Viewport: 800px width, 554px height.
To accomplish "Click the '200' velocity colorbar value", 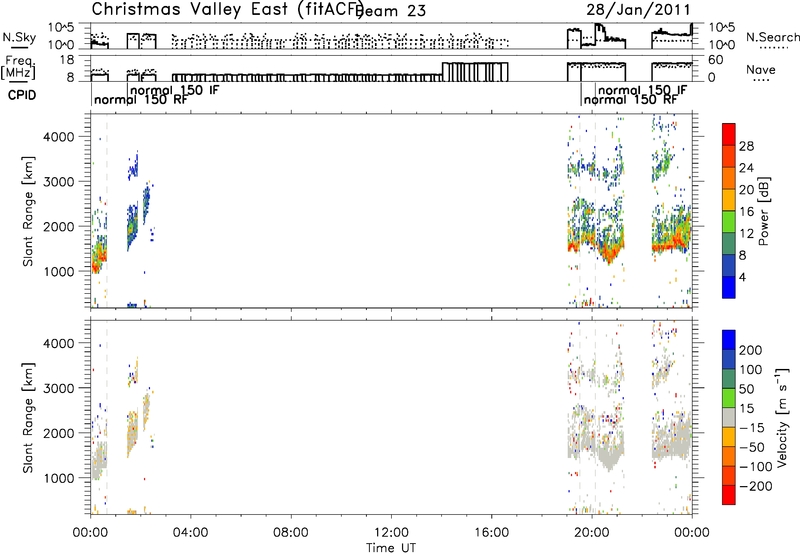I will (751, 350).
